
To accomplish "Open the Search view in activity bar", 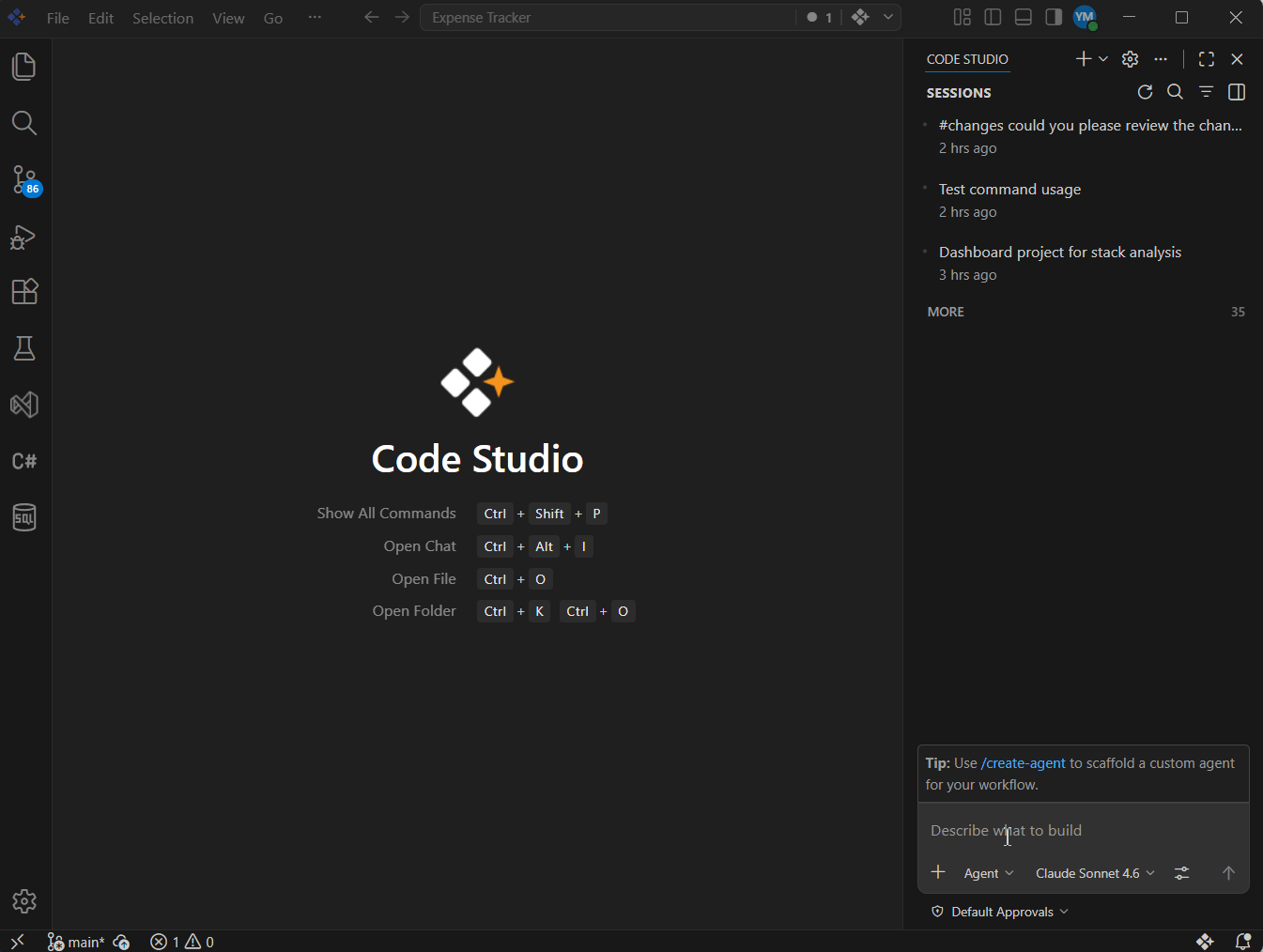I will point(24,123).
